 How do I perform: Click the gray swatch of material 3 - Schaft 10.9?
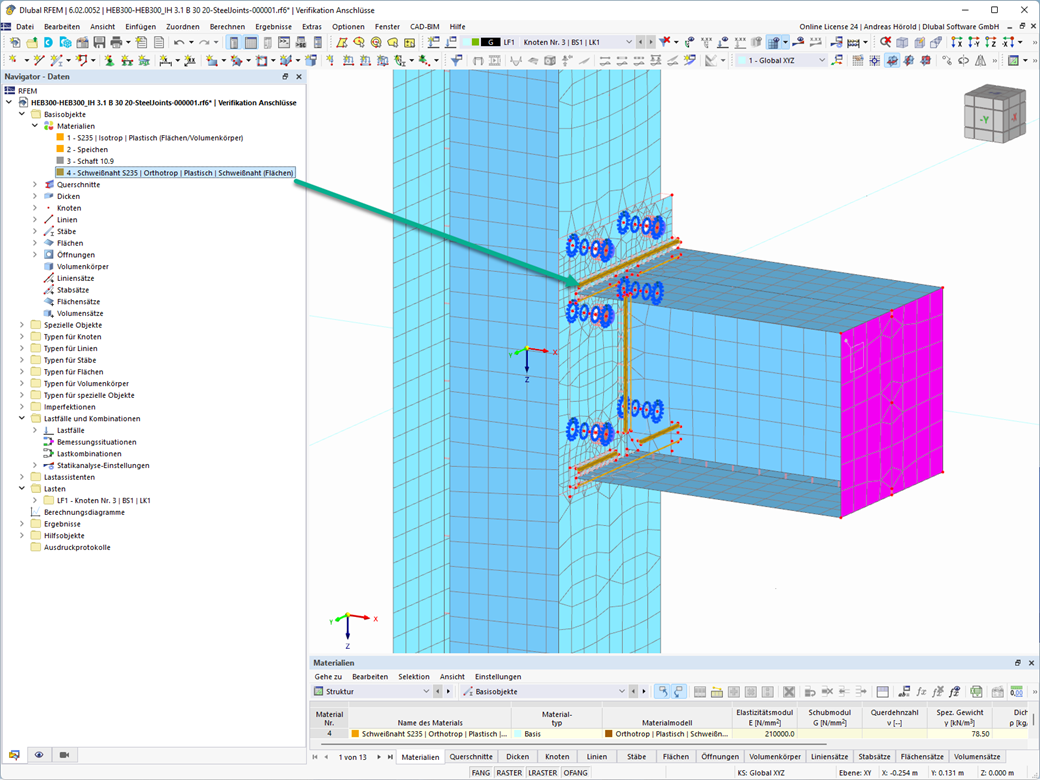click(60, 161)
